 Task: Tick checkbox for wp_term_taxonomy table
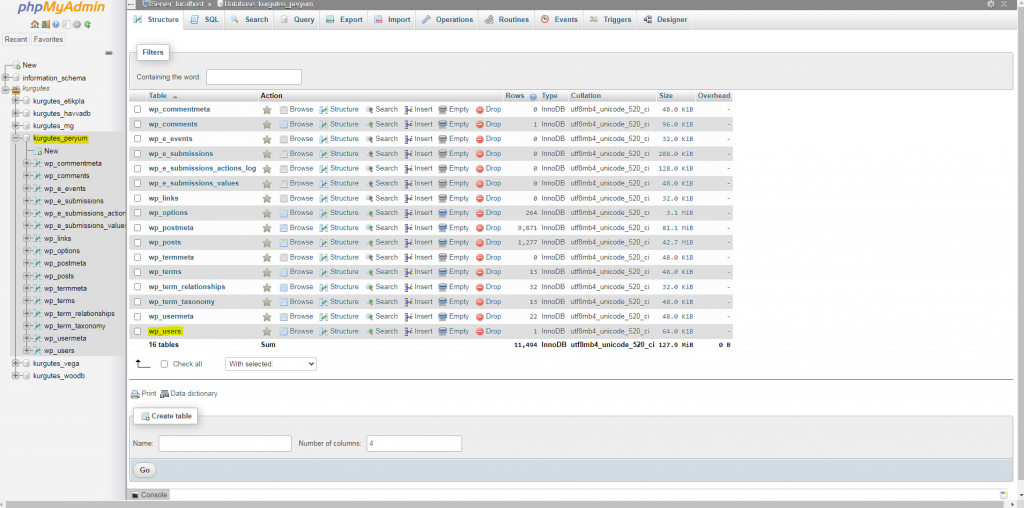click(x=137, y=302)
